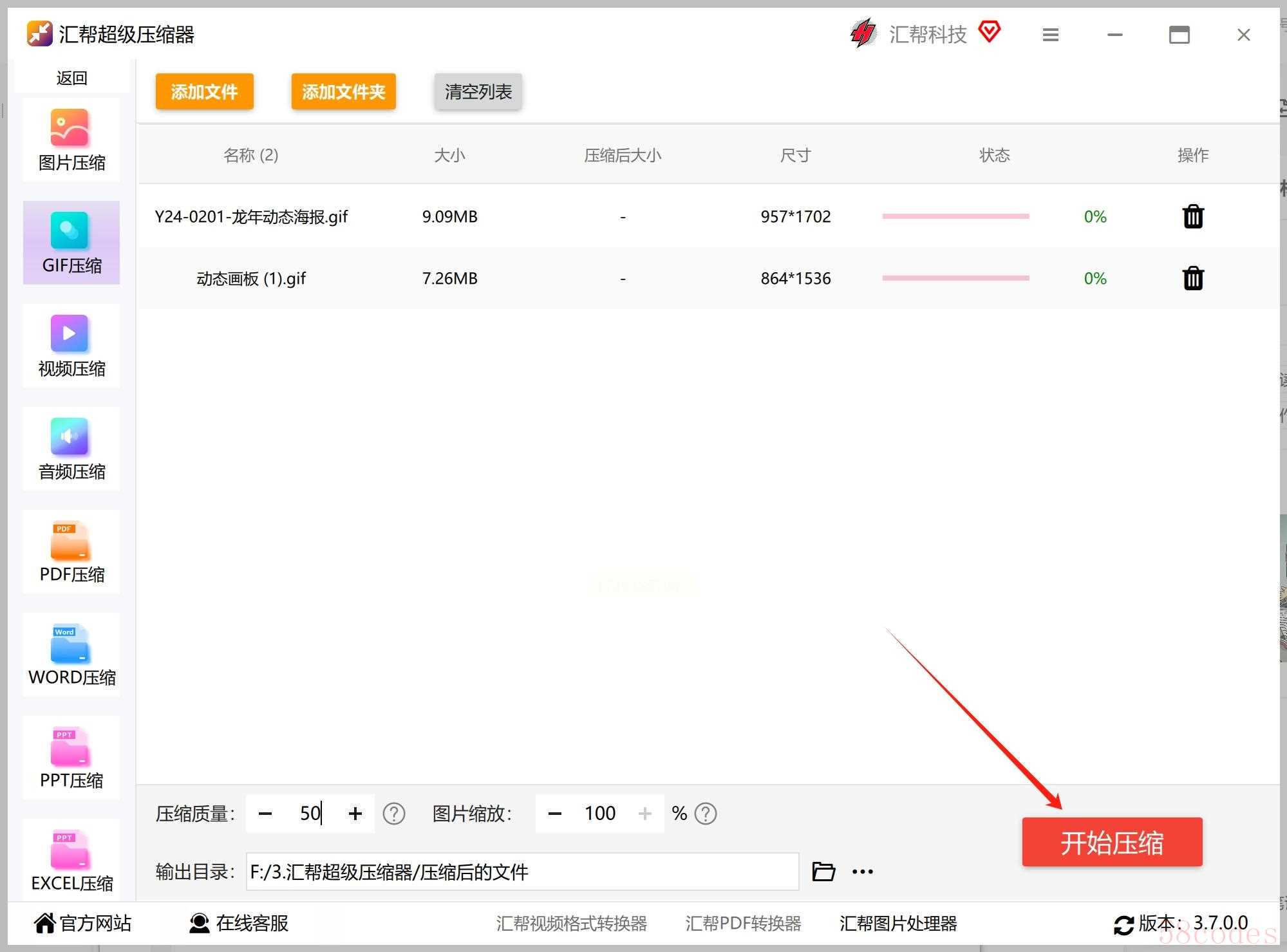The image size is (1287, 952).
Task: Increase 图片缩放 with plus button
Action: coord(645,814)
